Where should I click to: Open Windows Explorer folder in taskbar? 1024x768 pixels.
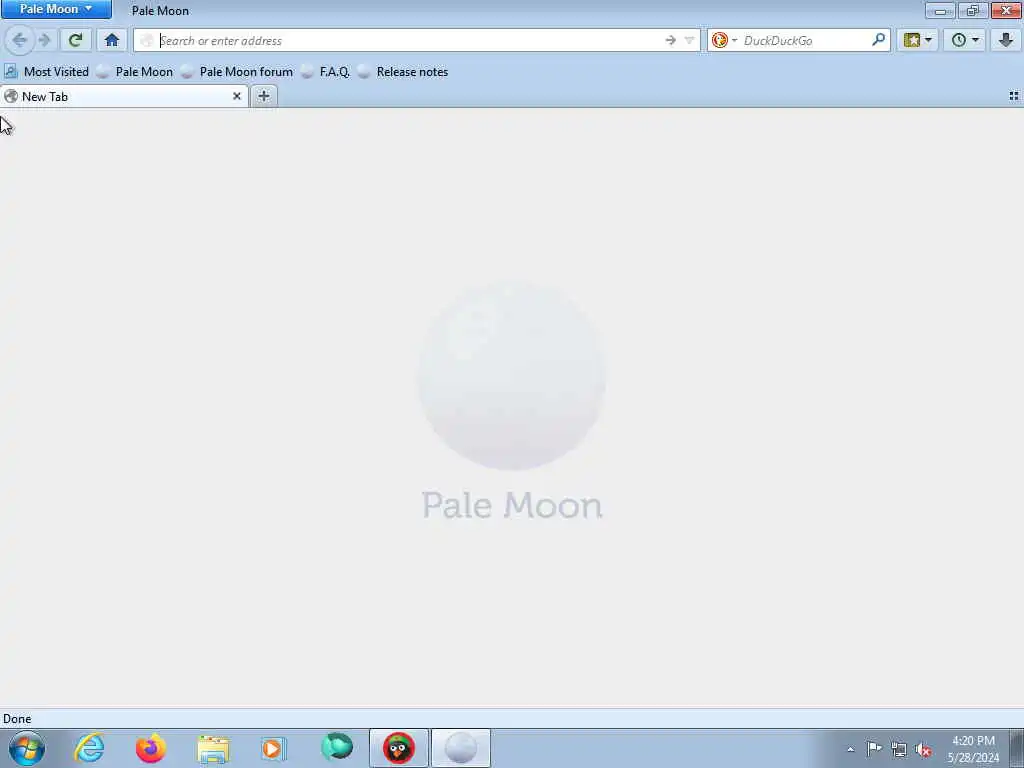pos(213,748)
